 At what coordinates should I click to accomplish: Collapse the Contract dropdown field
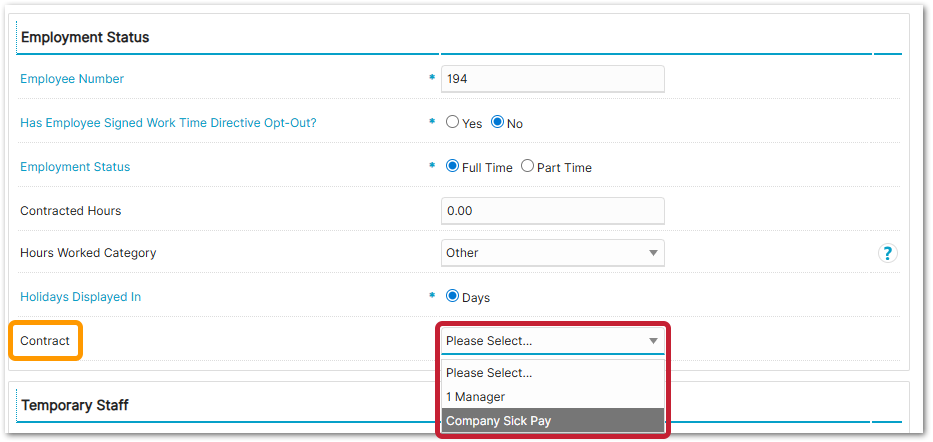(x=552, y=341)
